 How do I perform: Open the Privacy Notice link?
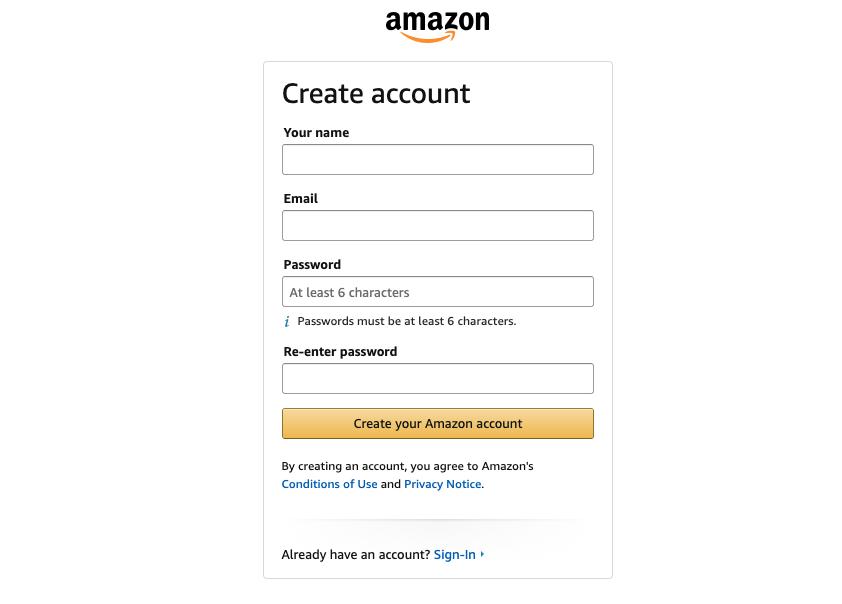tap(442, 484)
